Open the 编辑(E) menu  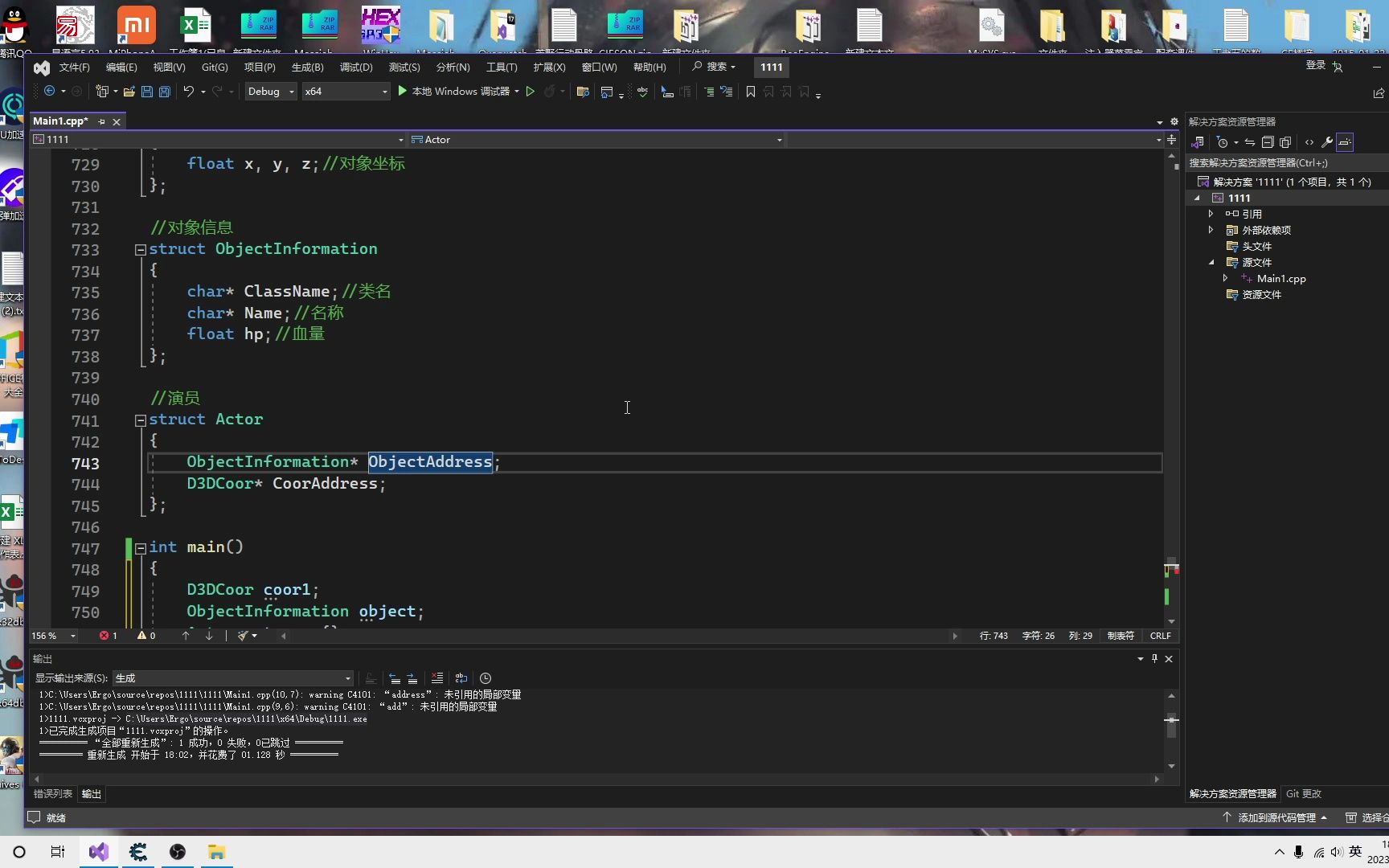[121, 68]
